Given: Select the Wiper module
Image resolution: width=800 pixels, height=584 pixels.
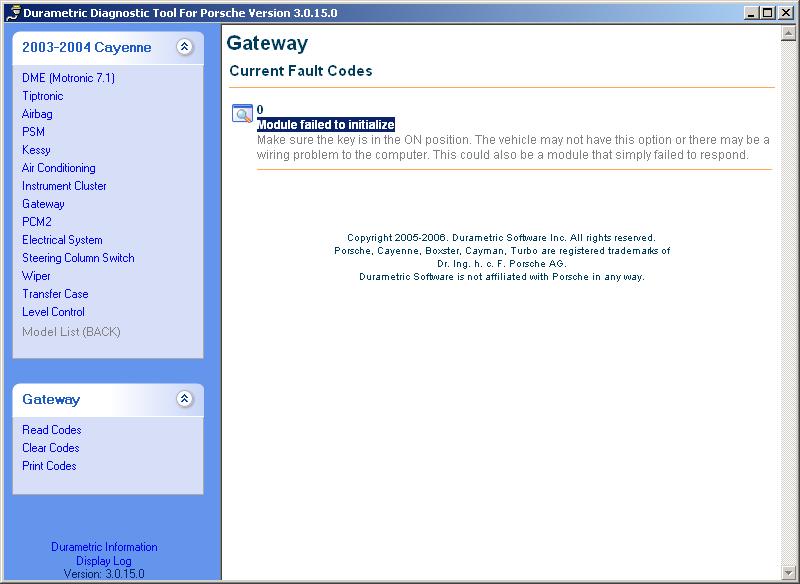Looking at the screenshot, I should (x=36, y=276).
